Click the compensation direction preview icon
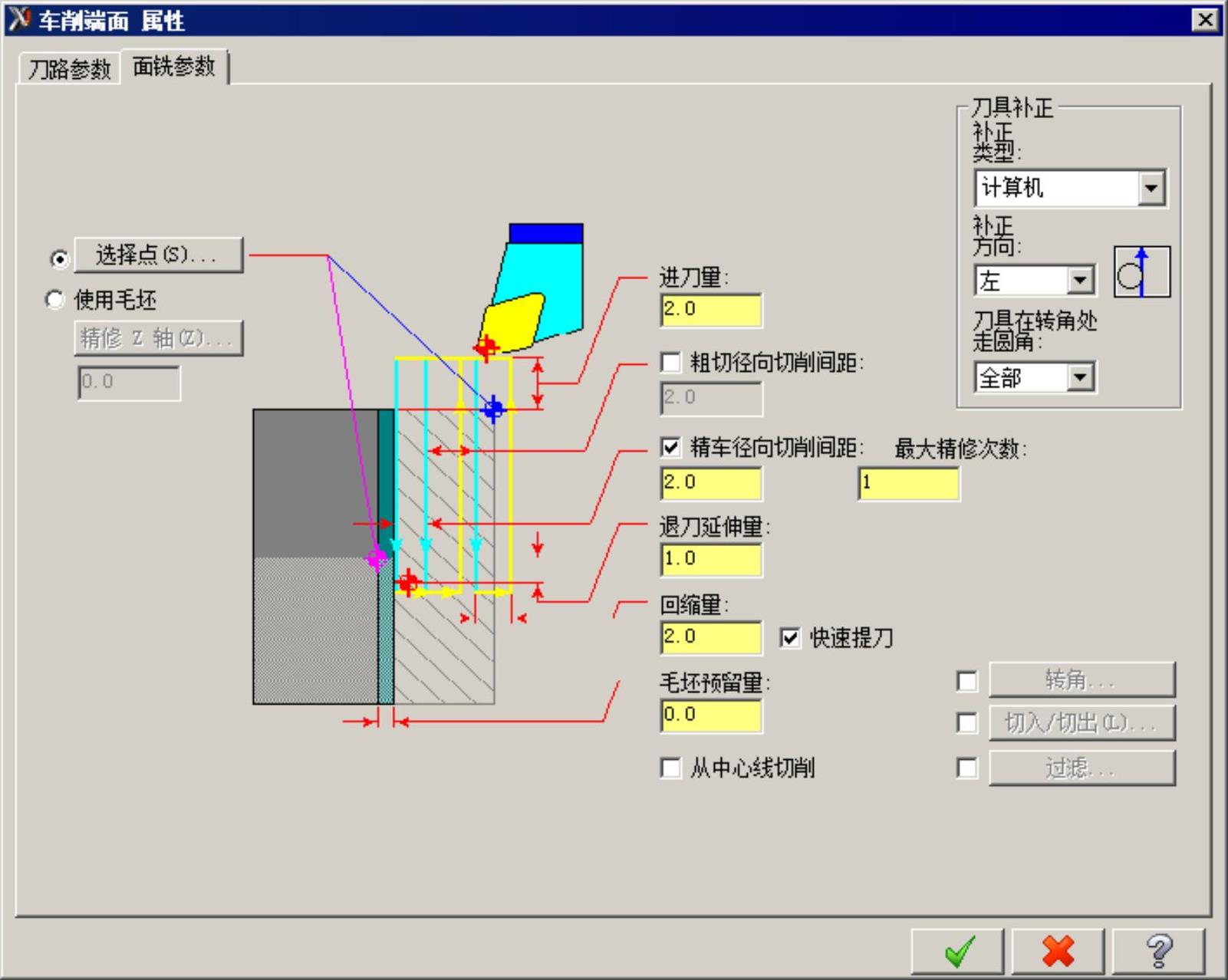 click(1141, 272)
